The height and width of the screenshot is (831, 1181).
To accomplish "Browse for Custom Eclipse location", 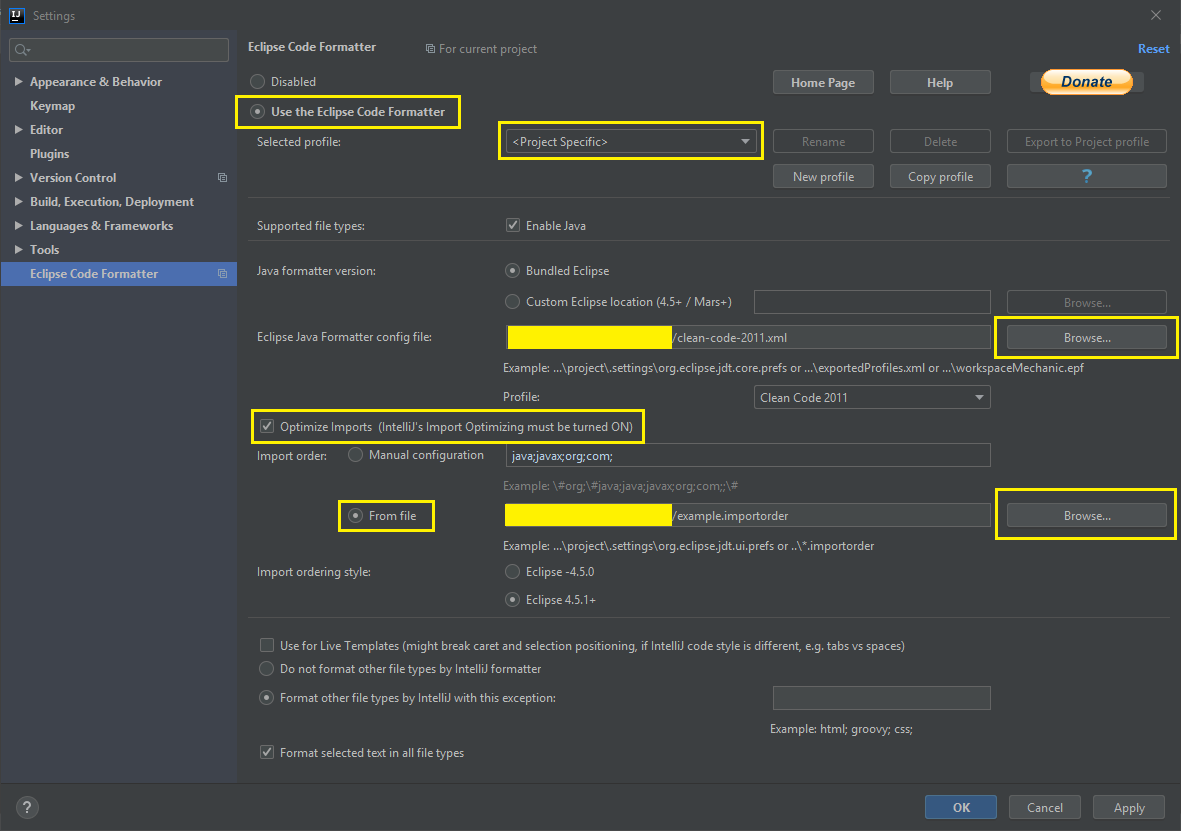I will point(1086,302).
